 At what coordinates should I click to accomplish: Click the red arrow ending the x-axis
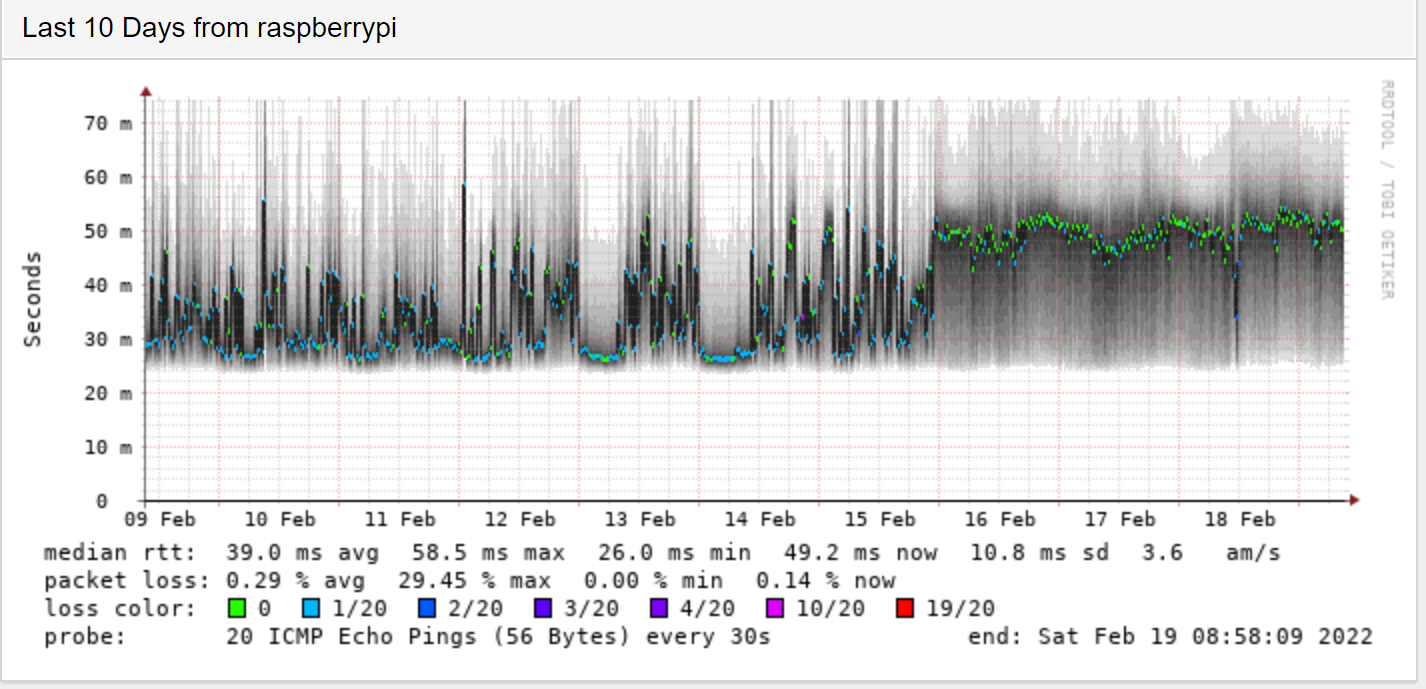[1354, 499]
